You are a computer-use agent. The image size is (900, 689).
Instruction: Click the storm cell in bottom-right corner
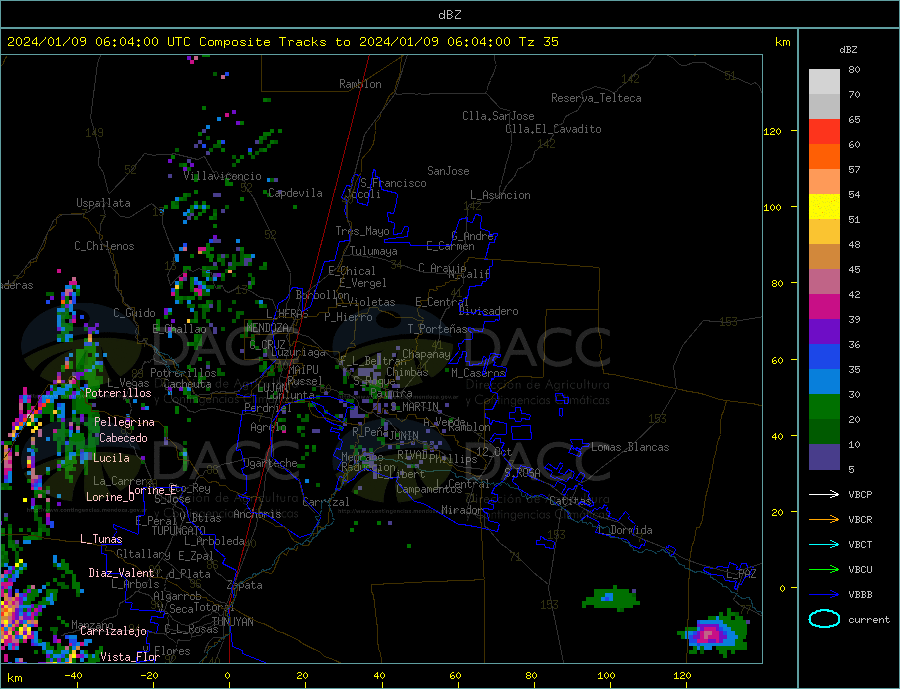point(713,634)
